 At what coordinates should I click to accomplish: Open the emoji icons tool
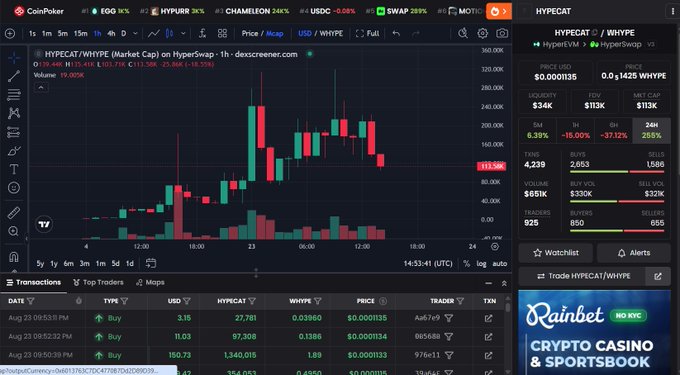pos(14,188)
